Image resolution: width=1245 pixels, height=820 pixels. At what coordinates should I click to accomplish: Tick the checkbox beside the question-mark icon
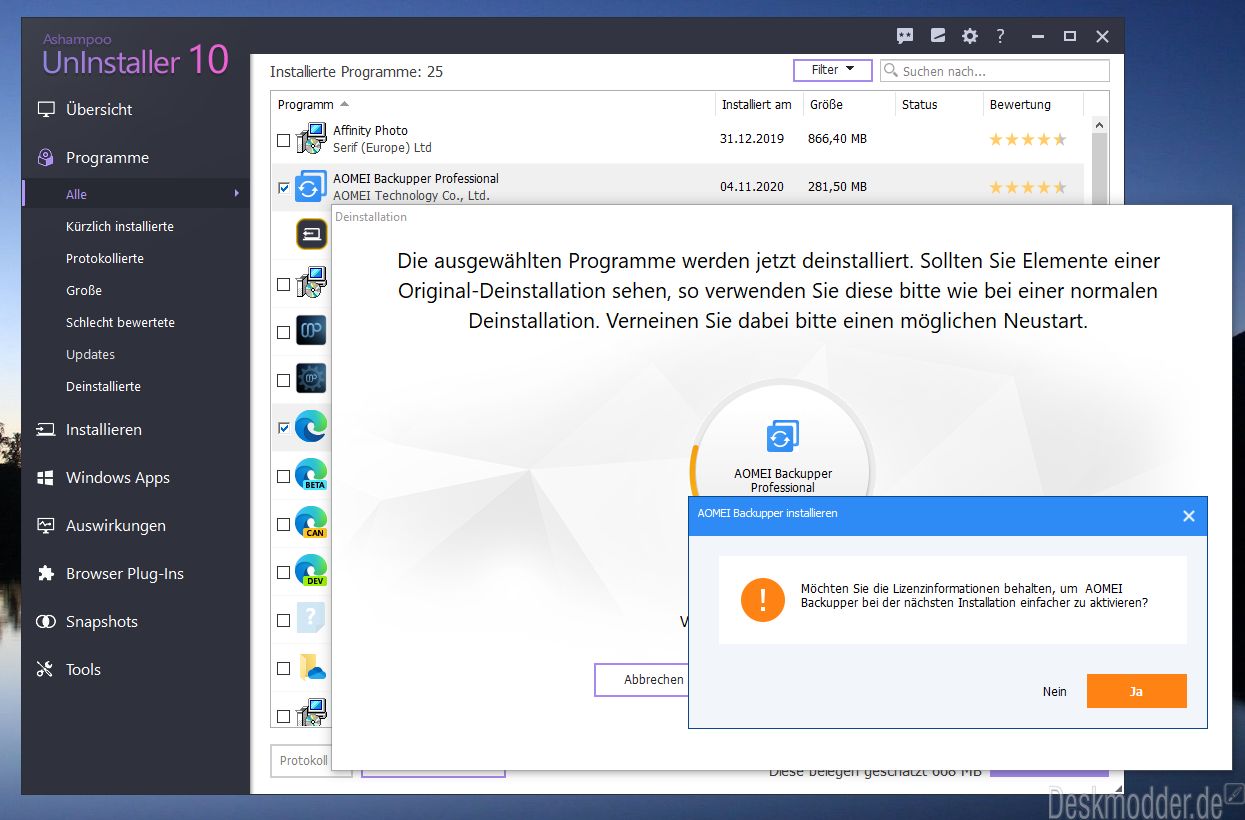(283, 620)
